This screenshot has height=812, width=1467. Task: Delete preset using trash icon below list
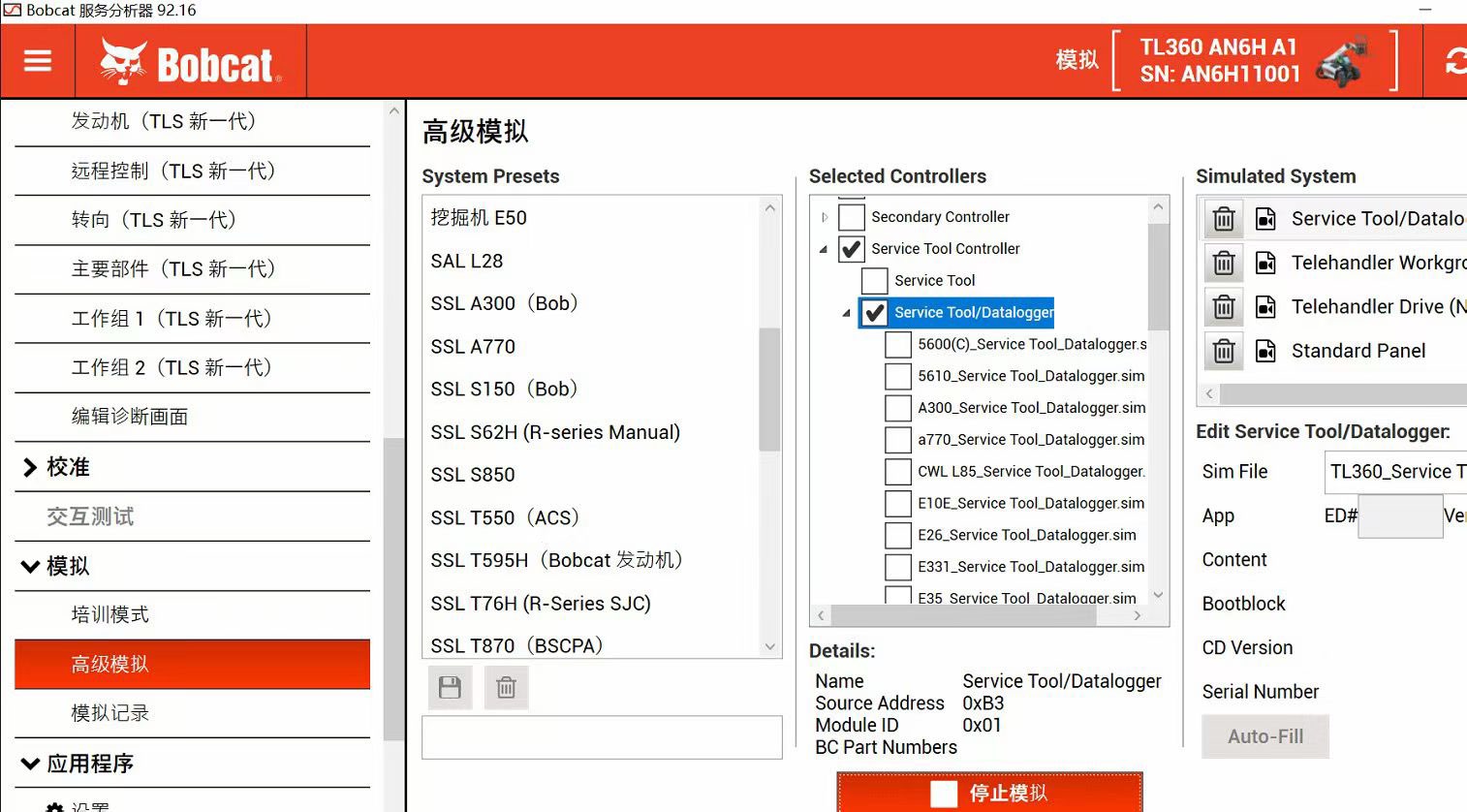pos(506,688)
